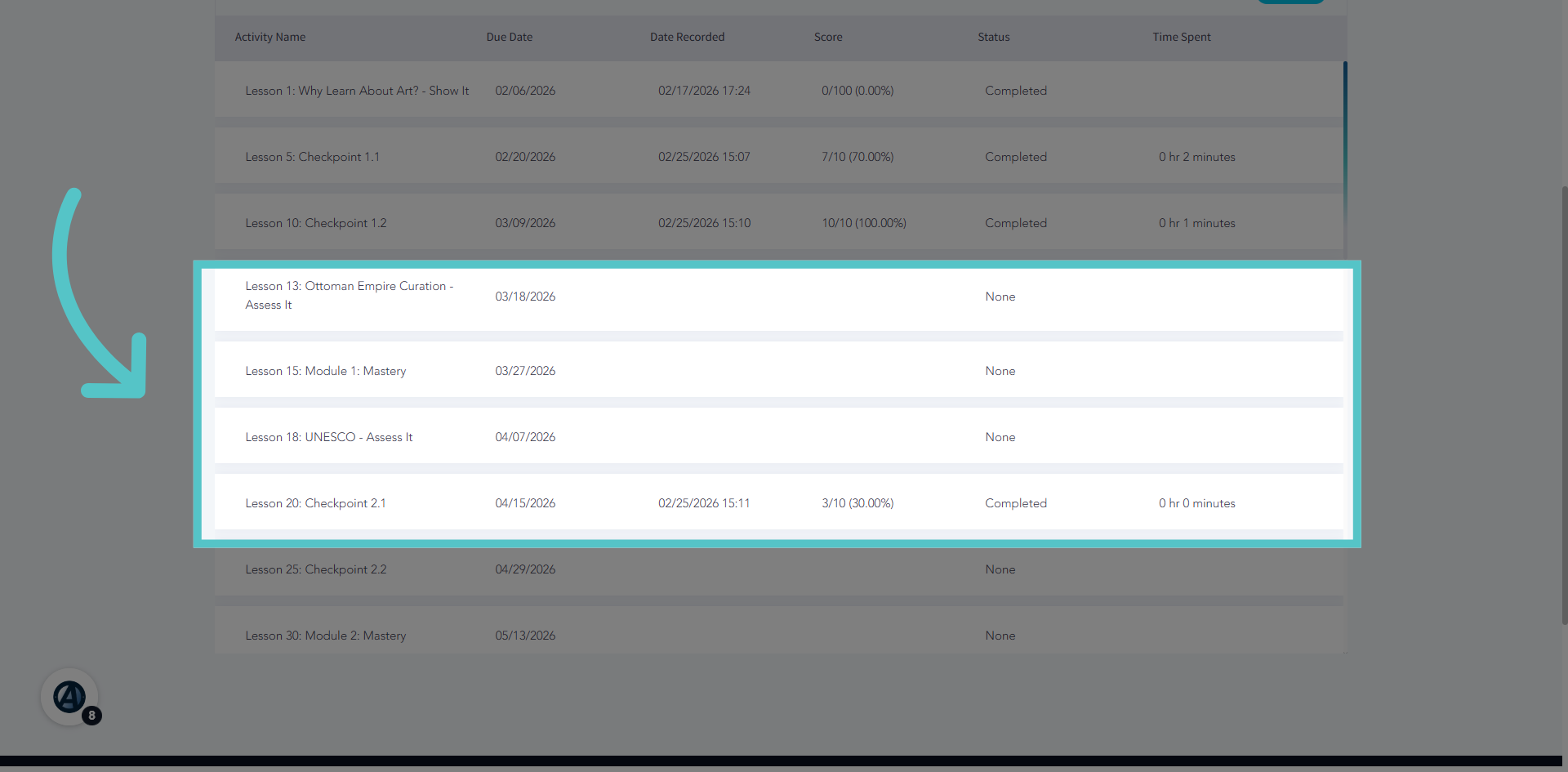This screenshot has width=1568, height=772.
Task: Click the Score column header
Action: [828, 38]
